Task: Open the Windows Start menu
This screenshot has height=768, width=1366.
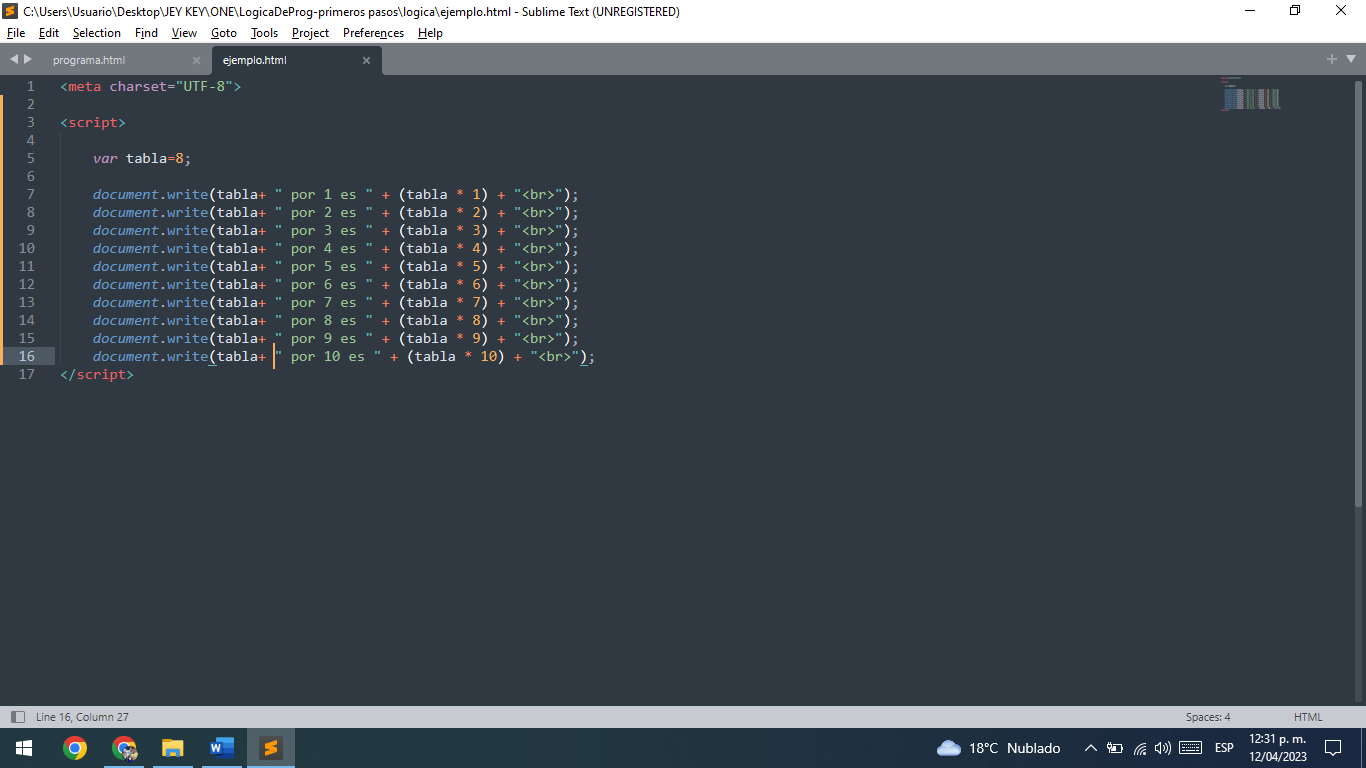Action: [24, 748]
